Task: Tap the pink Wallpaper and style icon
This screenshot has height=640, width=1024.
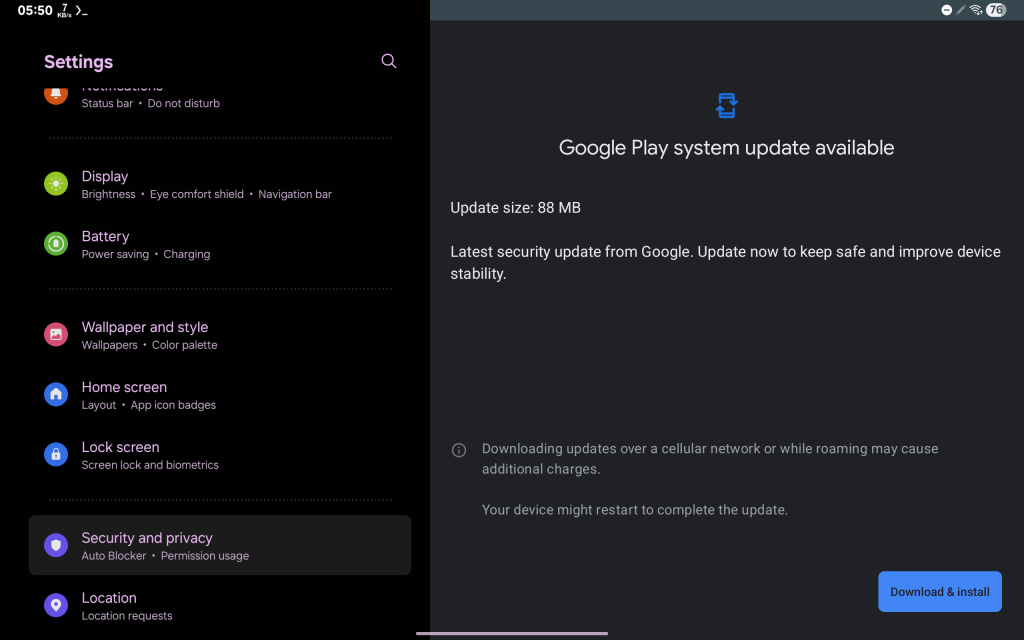Action: 56,335
